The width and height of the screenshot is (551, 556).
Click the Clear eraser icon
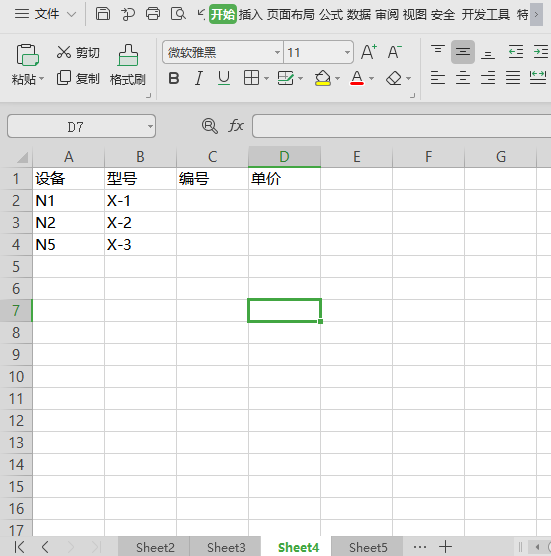394,78
